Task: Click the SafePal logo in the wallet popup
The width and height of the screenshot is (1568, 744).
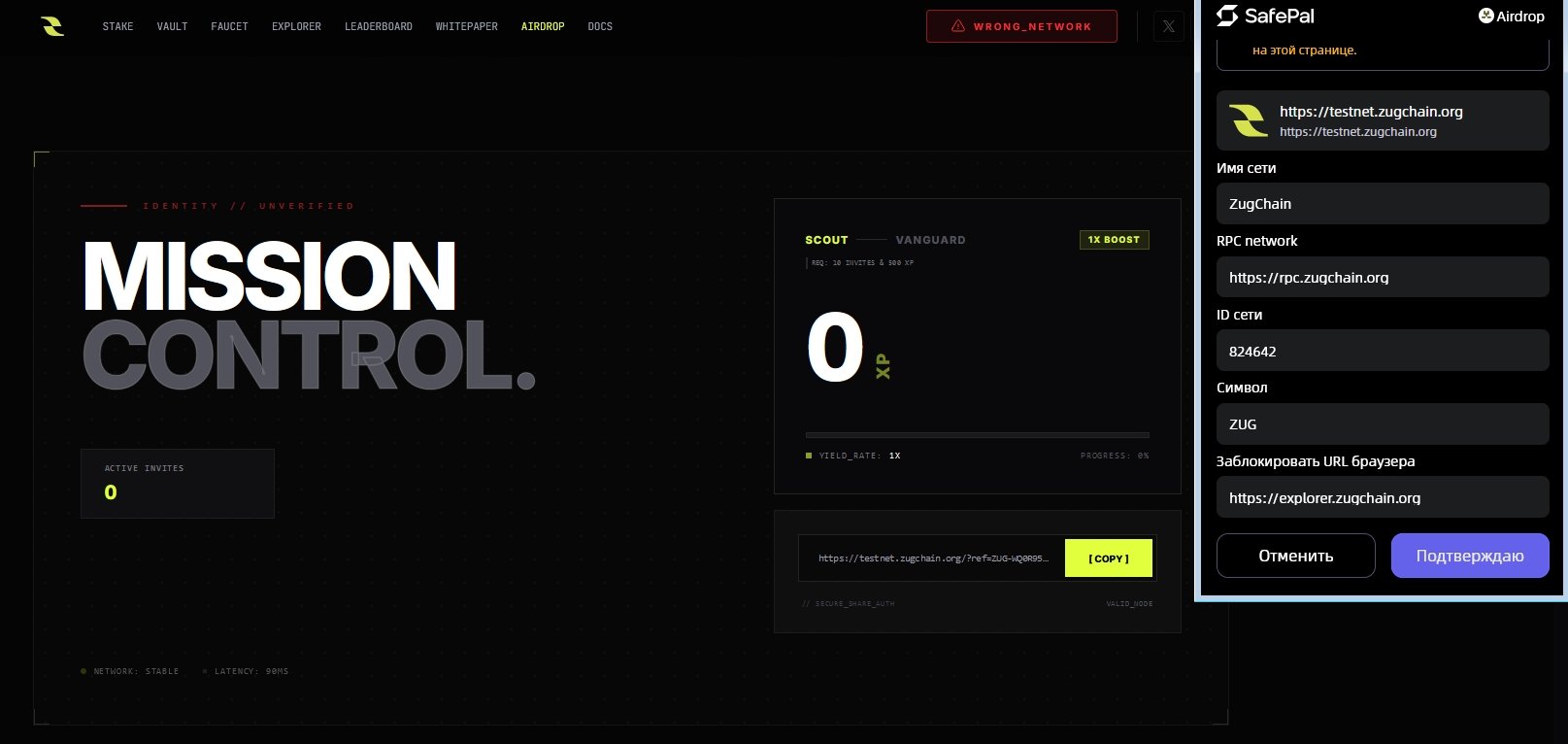Action: (x=1265, y=16)
